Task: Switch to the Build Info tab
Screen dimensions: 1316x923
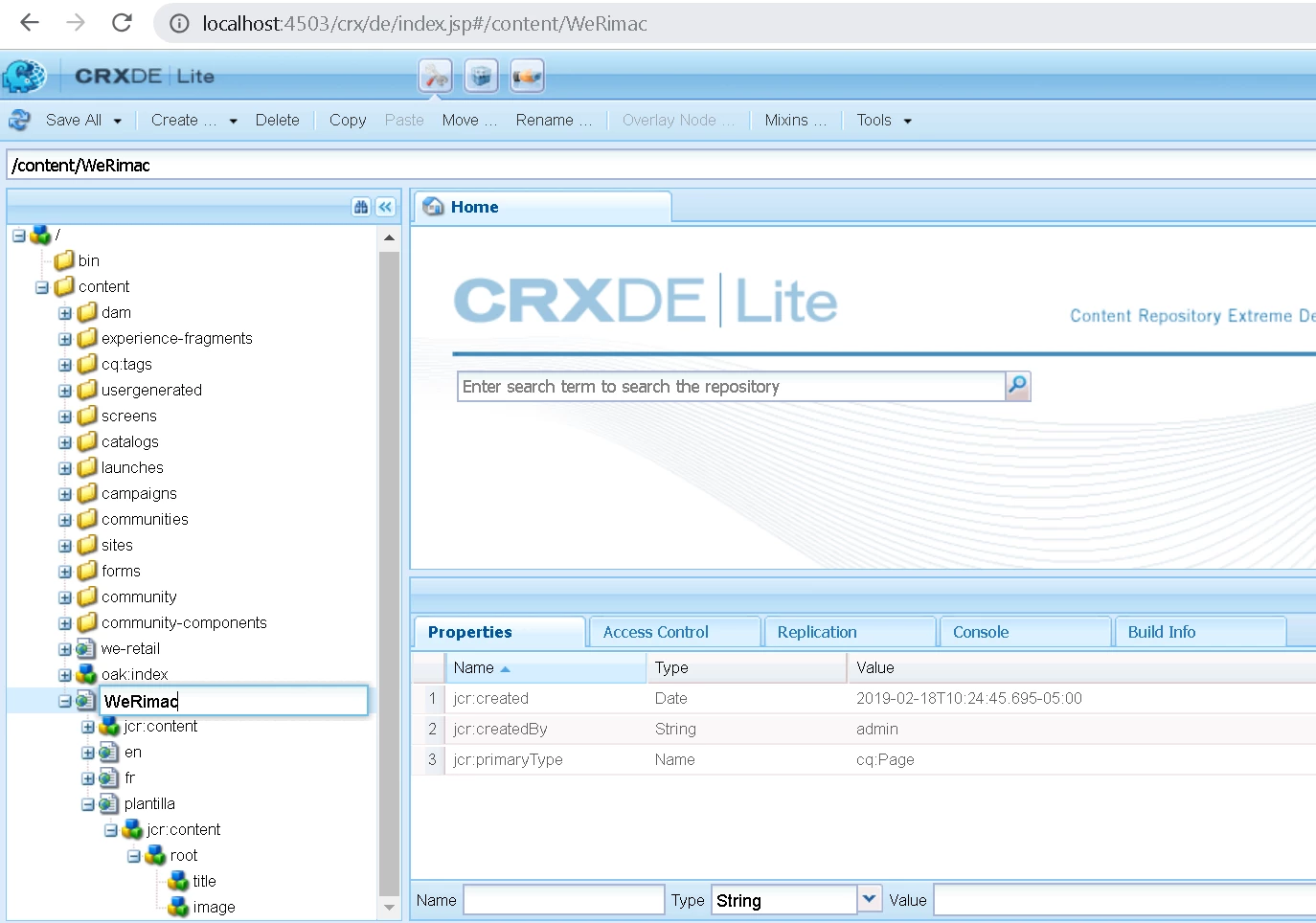Action: click(x=1200, y=632)
